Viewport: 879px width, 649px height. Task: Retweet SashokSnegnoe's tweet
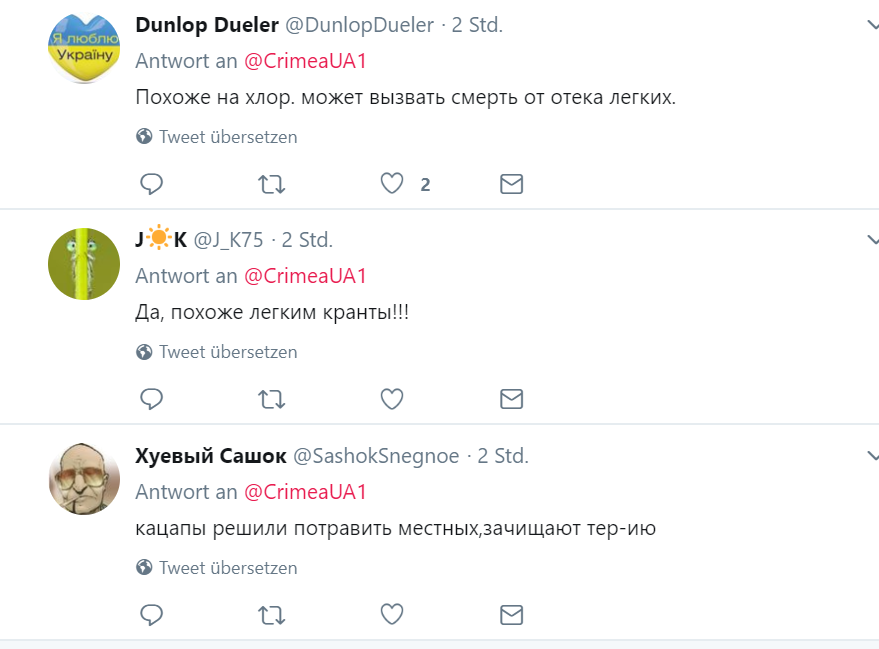tap(271, 614)
